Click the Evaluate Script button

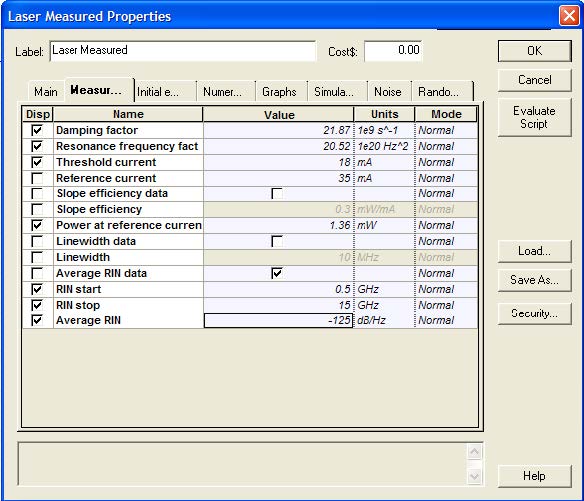click(x=534, y=117)
